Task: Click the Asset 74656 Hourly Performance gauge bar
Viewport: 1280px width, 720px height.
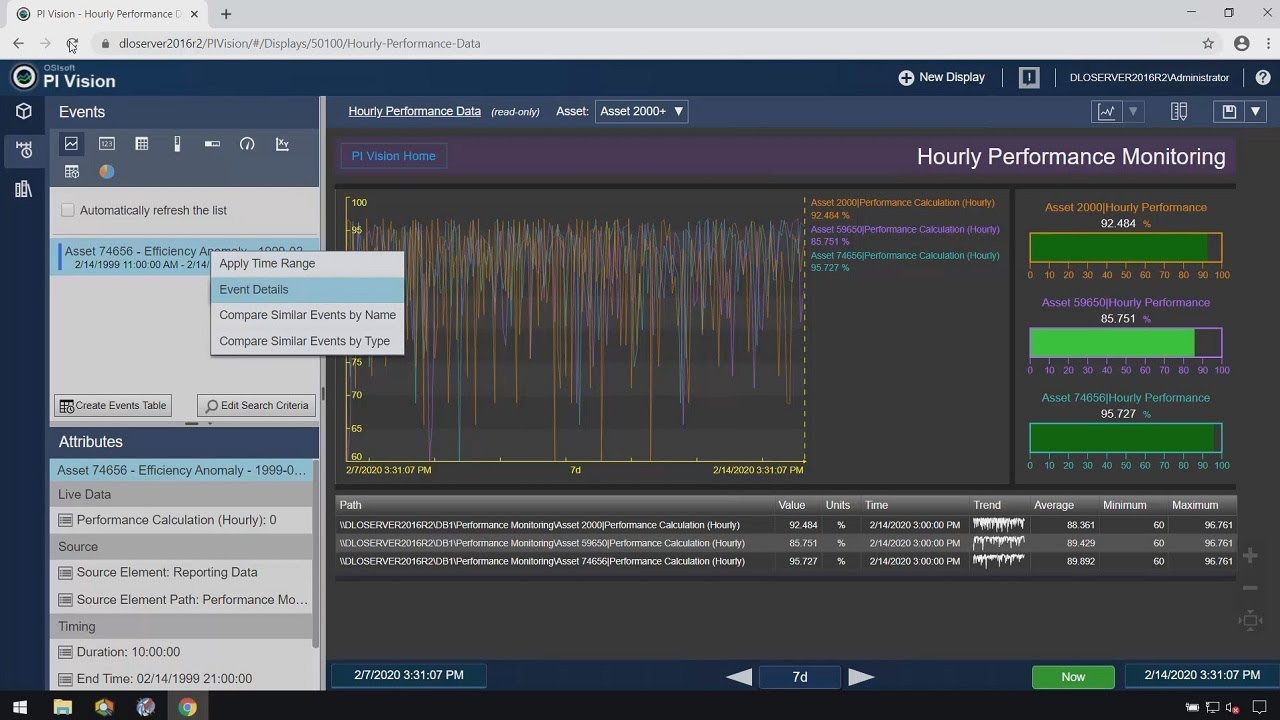Action: pos(1125,438)
